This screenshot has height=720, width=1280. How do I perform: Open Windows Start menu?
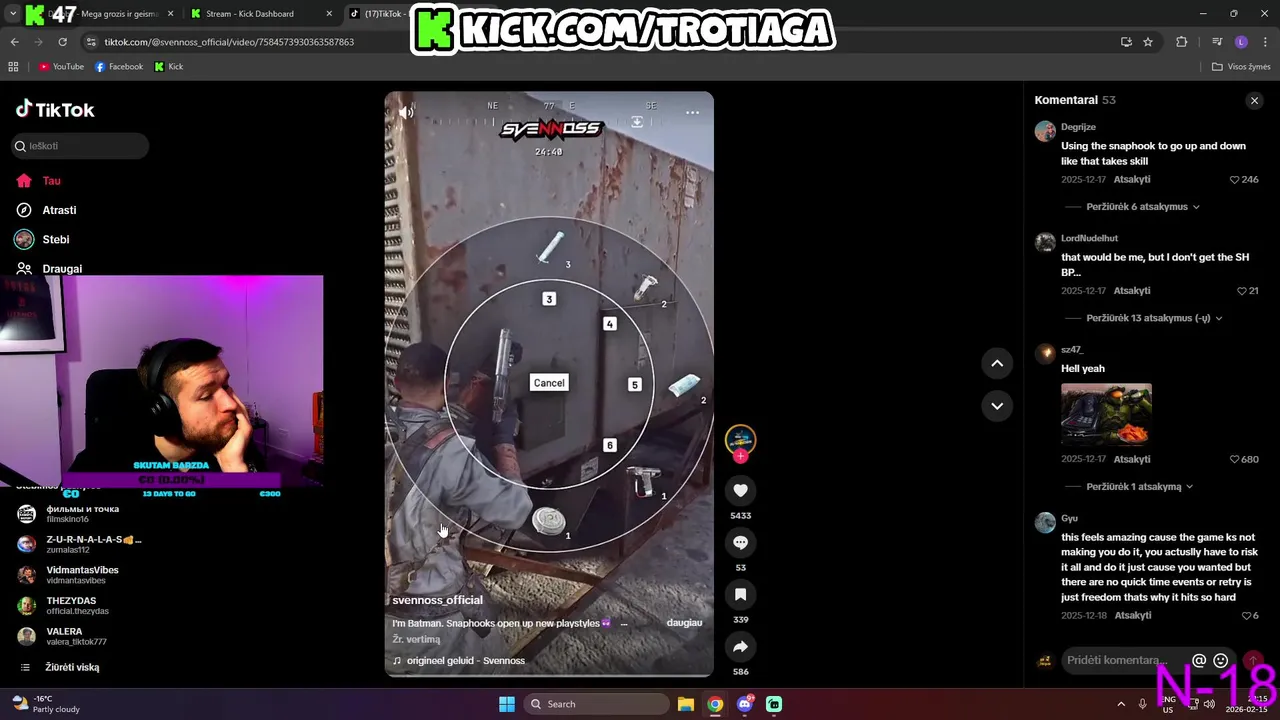[507, 704]
